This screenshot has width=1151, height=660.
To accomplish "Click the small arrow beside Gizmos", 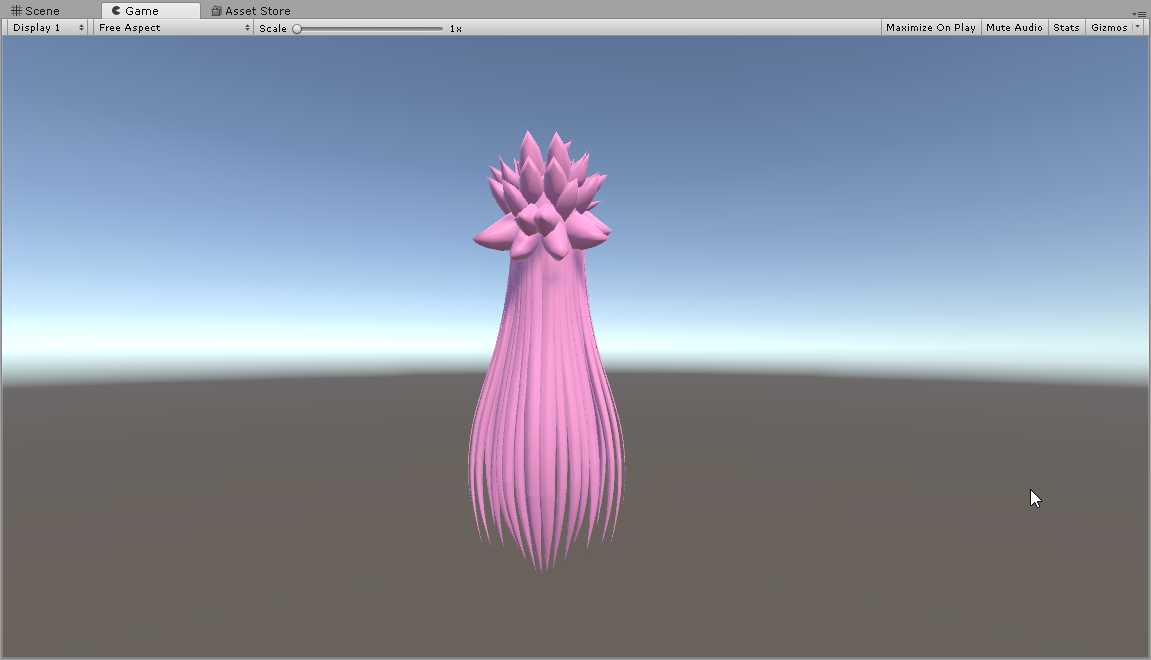I will 1137,28.
